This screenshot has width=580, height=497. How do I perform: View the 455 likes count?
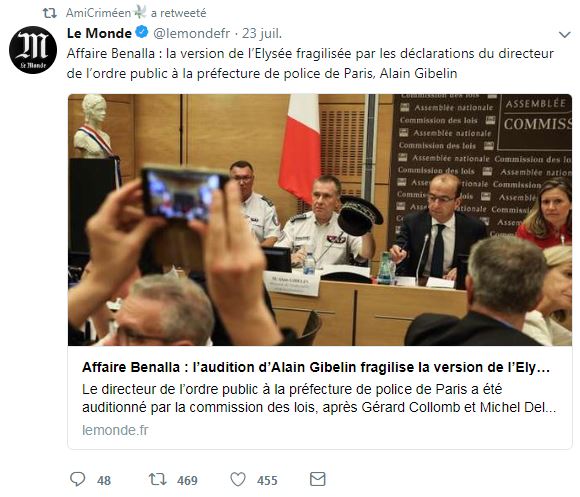click(267, 480)
